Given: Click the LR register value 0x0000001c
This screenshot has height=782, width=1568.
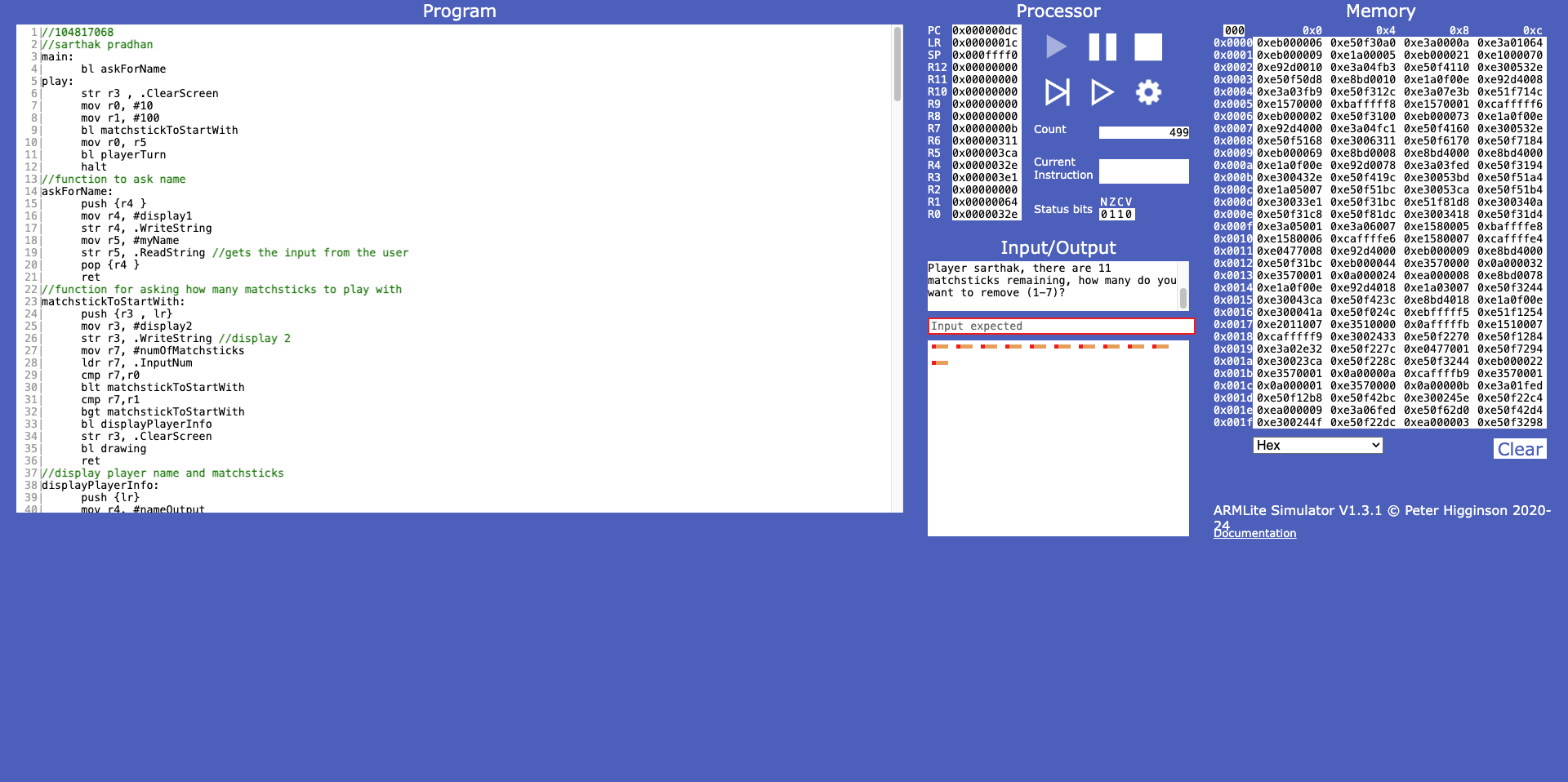Looking at the screenshot, I should [x=986, y=42].
